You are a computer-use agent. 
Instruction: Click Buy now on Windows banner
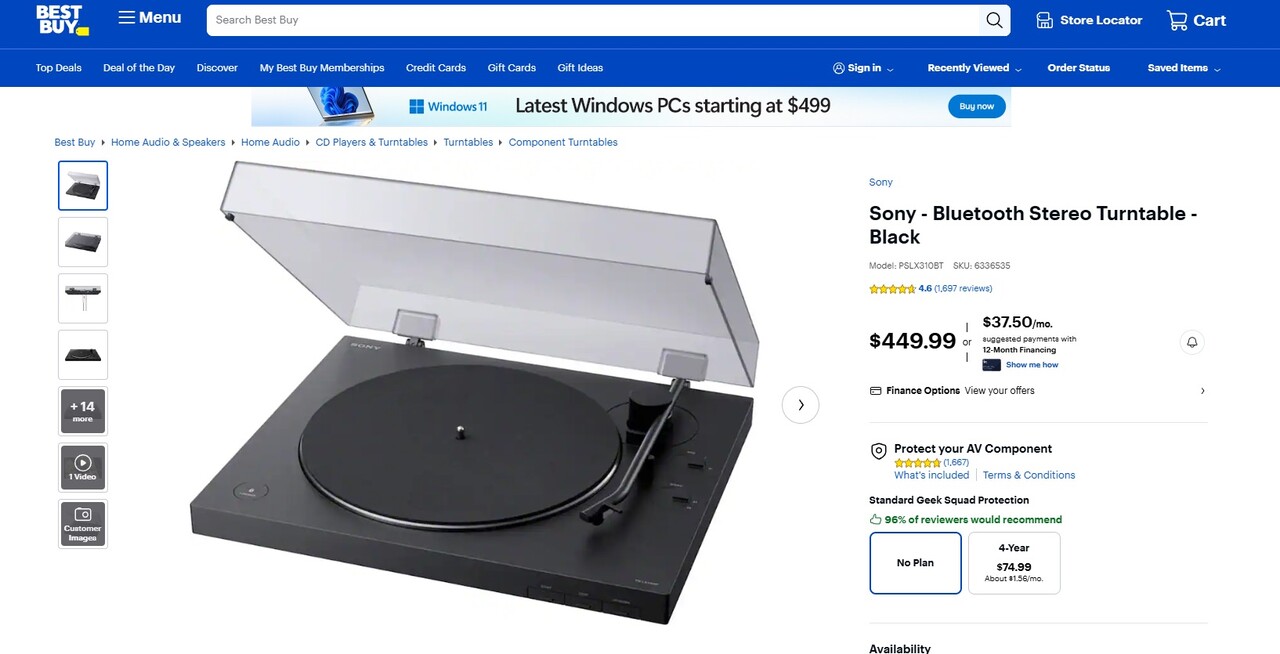tap(977, 106)
